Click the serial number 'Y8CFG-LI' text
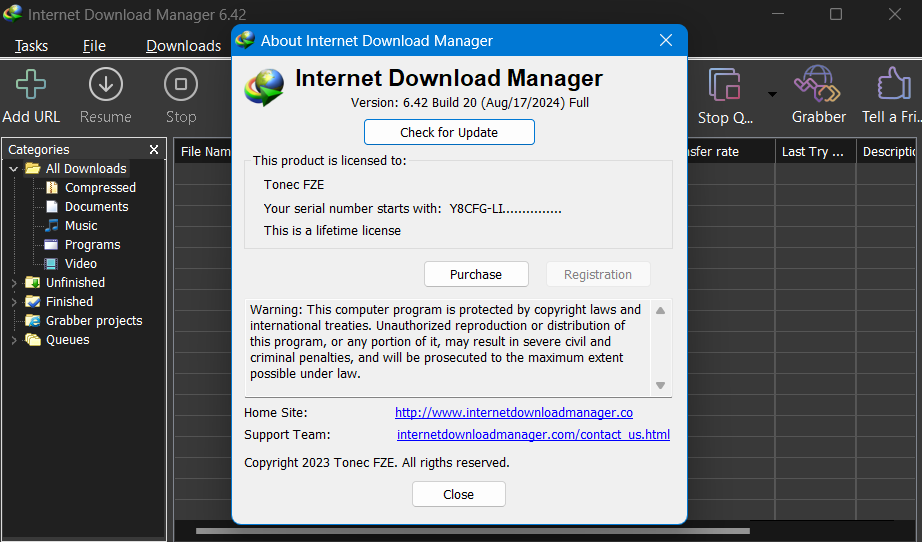The height and width of the screenshot is (542, 922). click(x=505, y=209)
